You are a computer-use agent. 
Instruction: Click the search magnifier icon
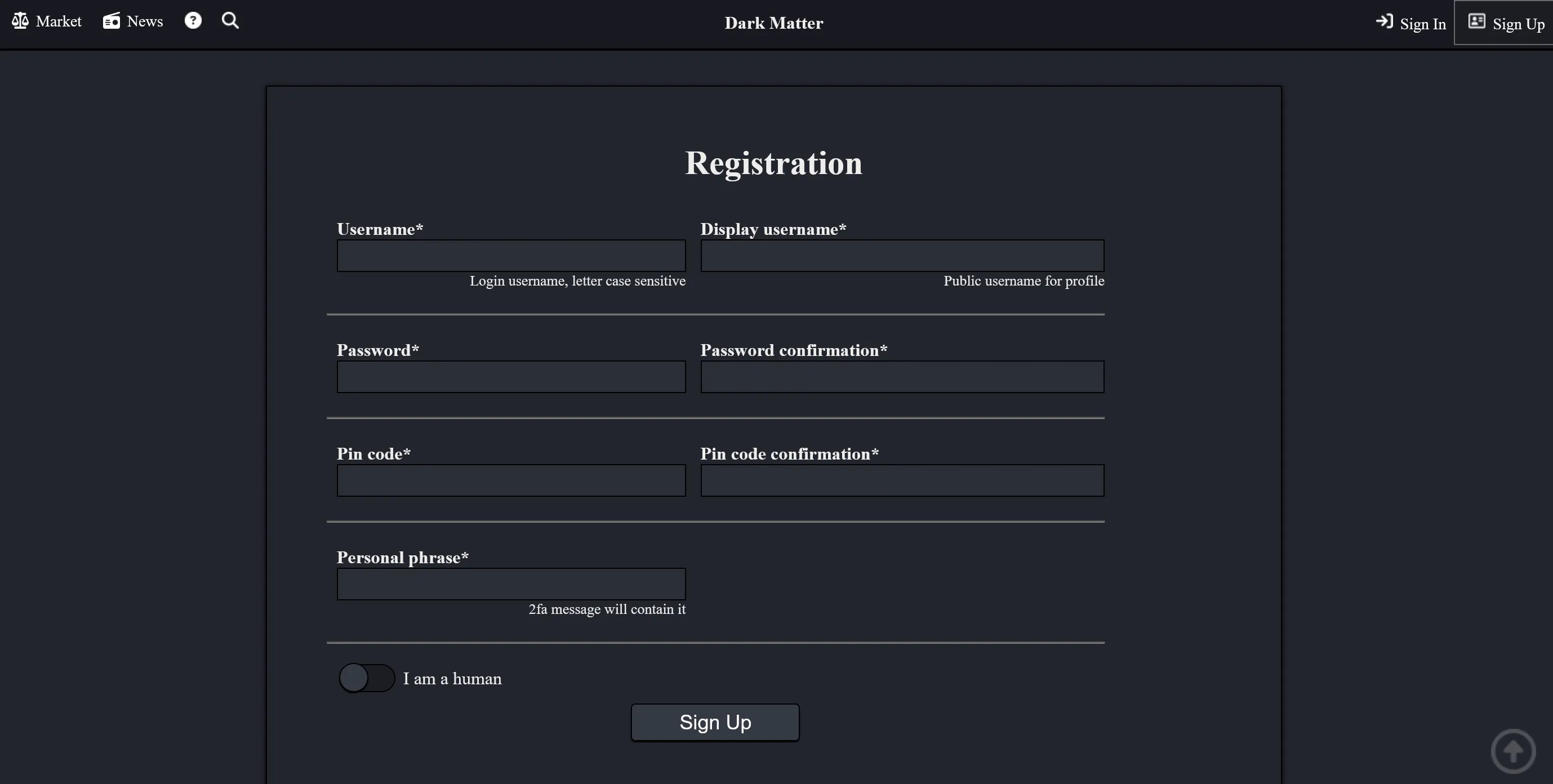(x=230, y=20)
